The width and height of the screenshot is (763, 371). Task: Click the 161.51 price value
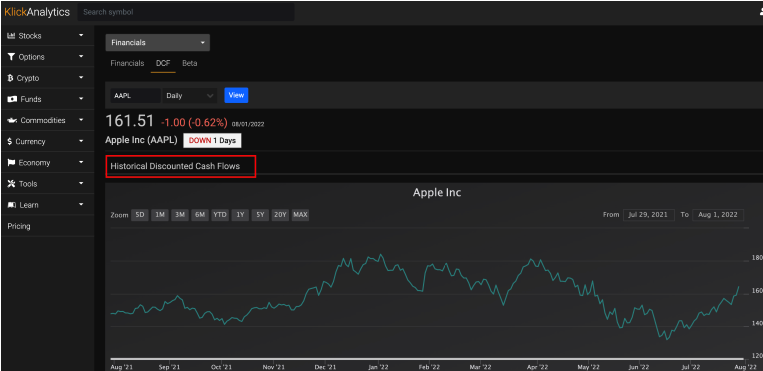(x=129, y=121)
